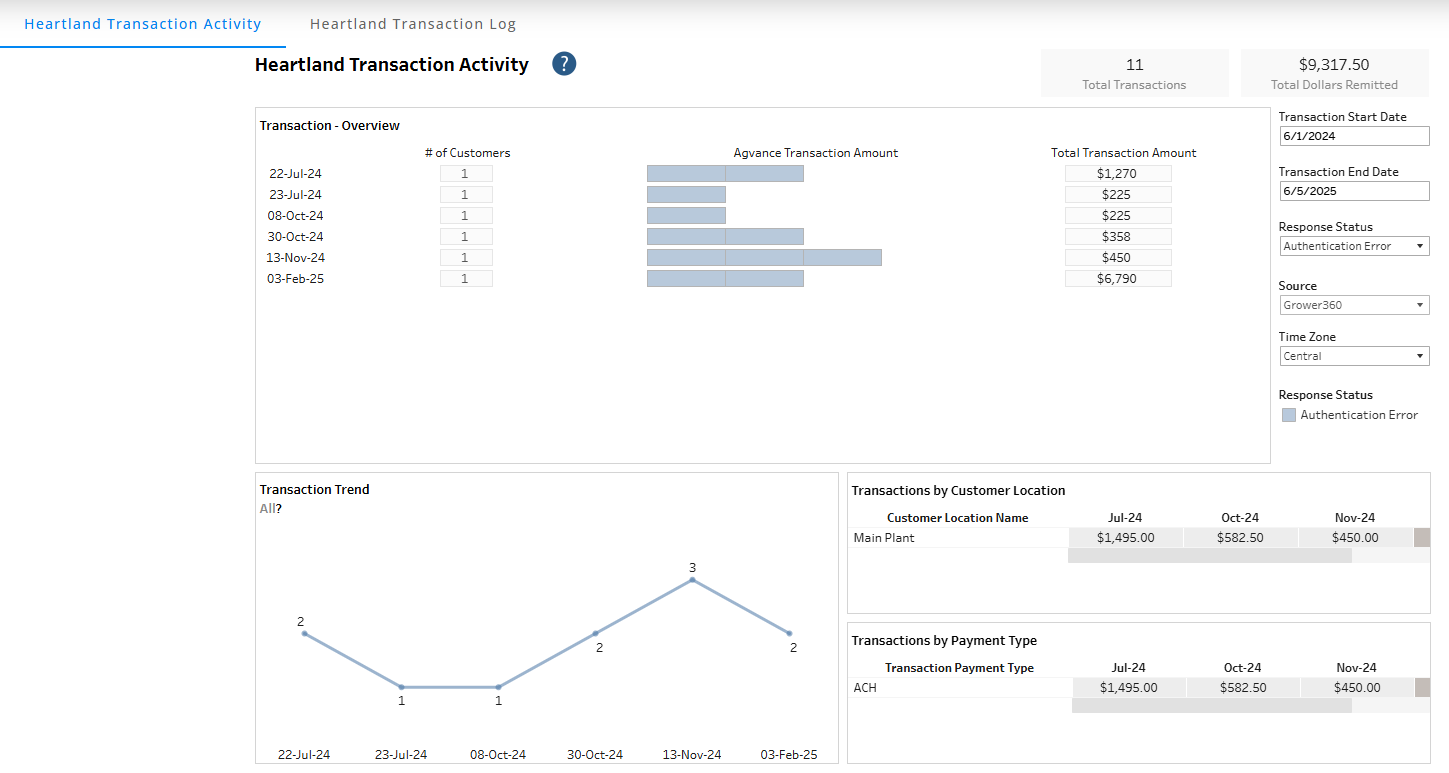Click the ACH payment type row label
This screenshot has width=1449, height=773.
point(865,688)
